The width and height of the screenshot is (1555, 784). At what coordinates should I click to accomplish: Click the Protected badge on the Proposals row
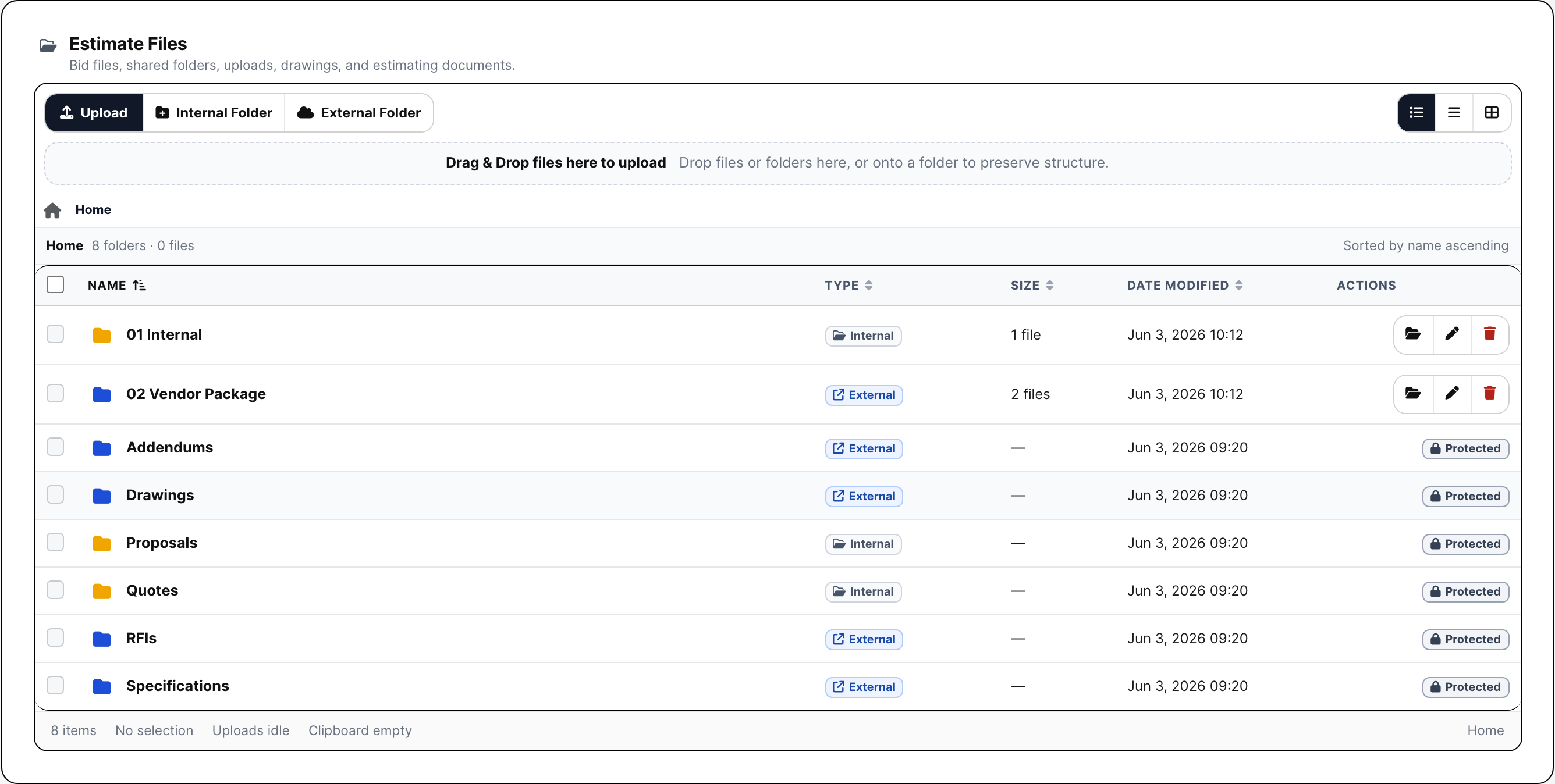[1465, 544]
